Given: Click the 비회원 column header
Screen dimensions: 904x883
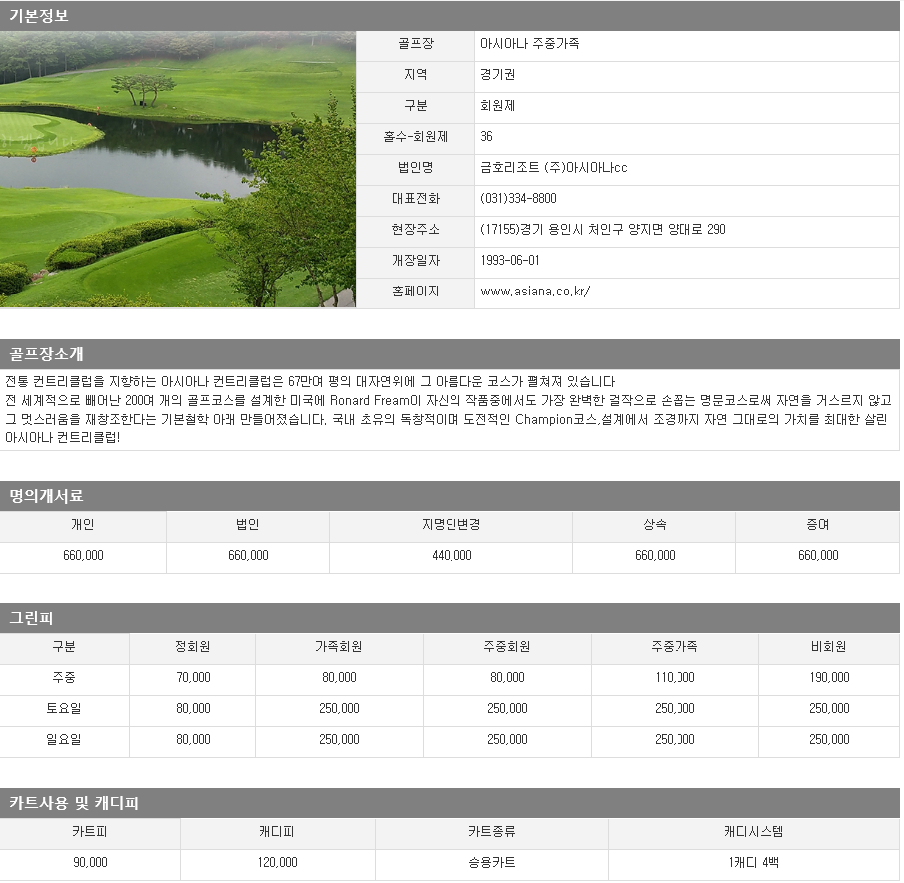Looking at the screenshot, I should (x=828, y=647).
